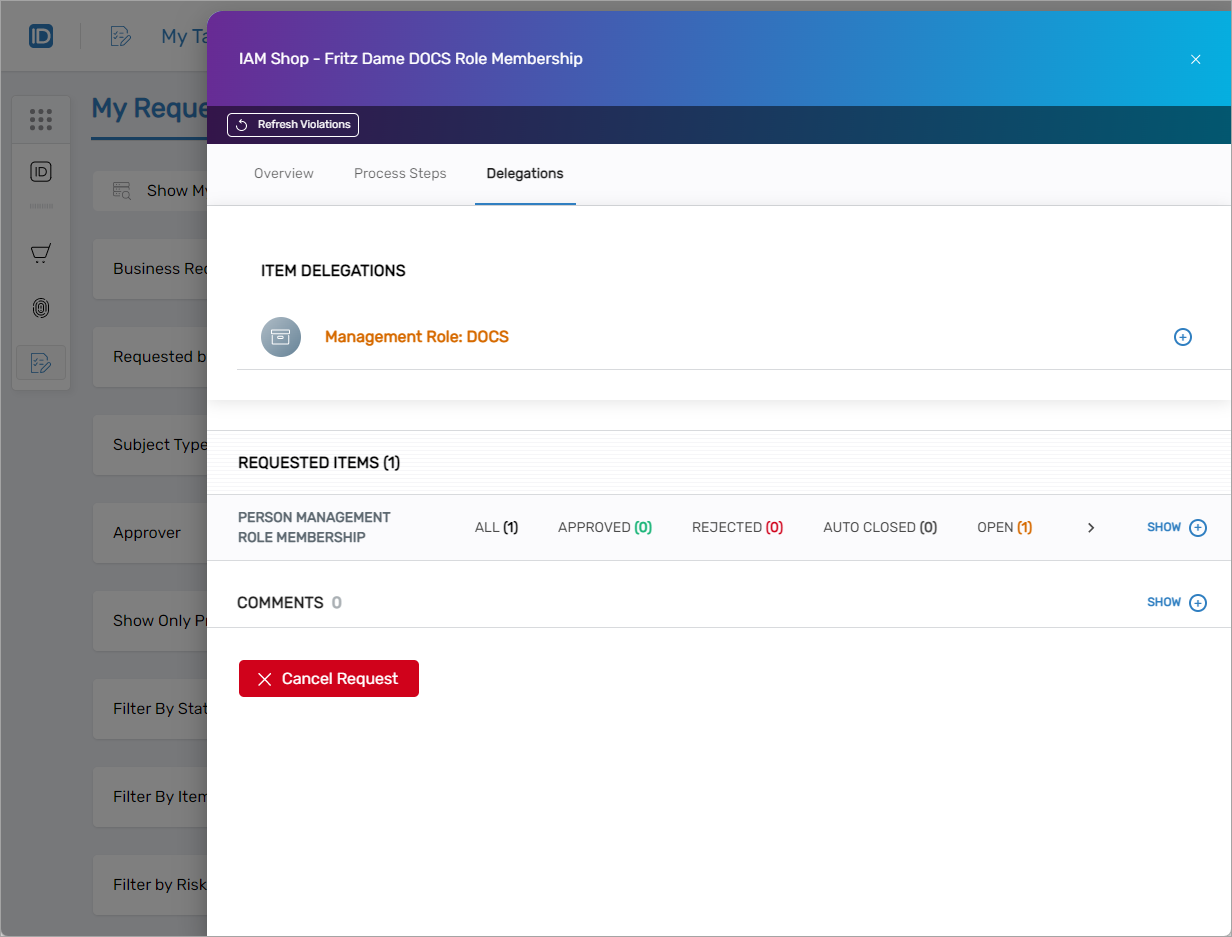Image resolution: width=1232 pixels, height=937 pixels.
Task: Click the Management Role archive box icon
Action: point(281,337)
